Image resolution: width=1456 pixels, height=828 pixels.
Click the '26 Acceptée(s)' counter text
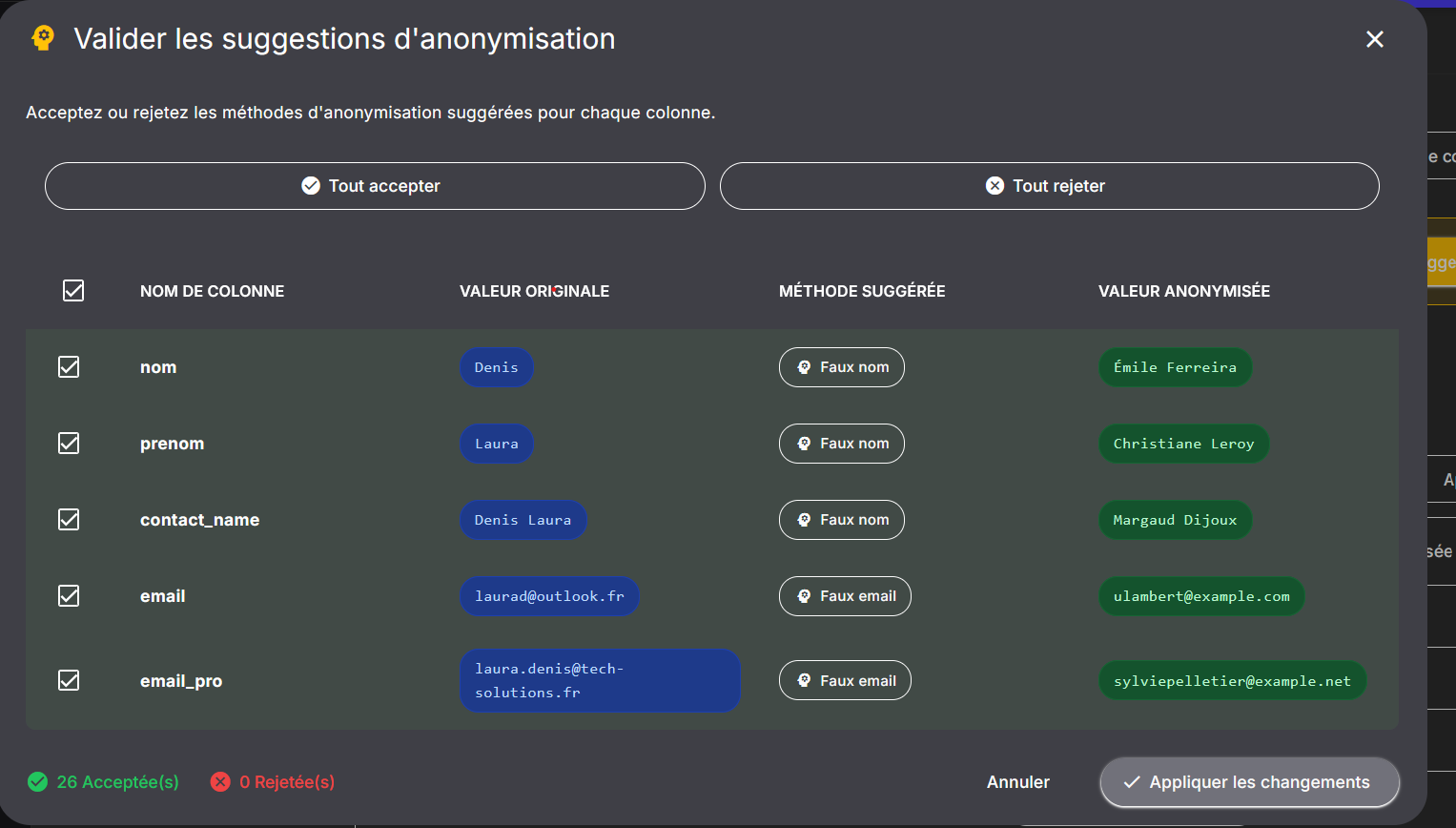click(117, 782)
